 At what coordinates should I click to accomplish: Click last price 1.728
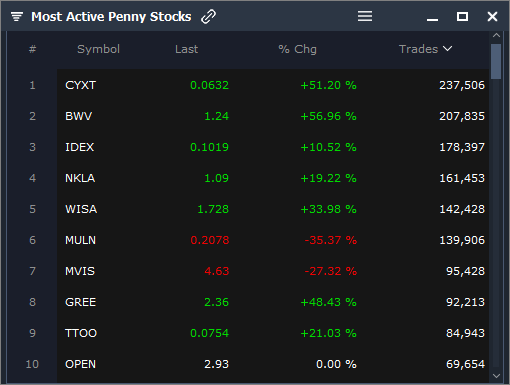(x=213, y=209)
